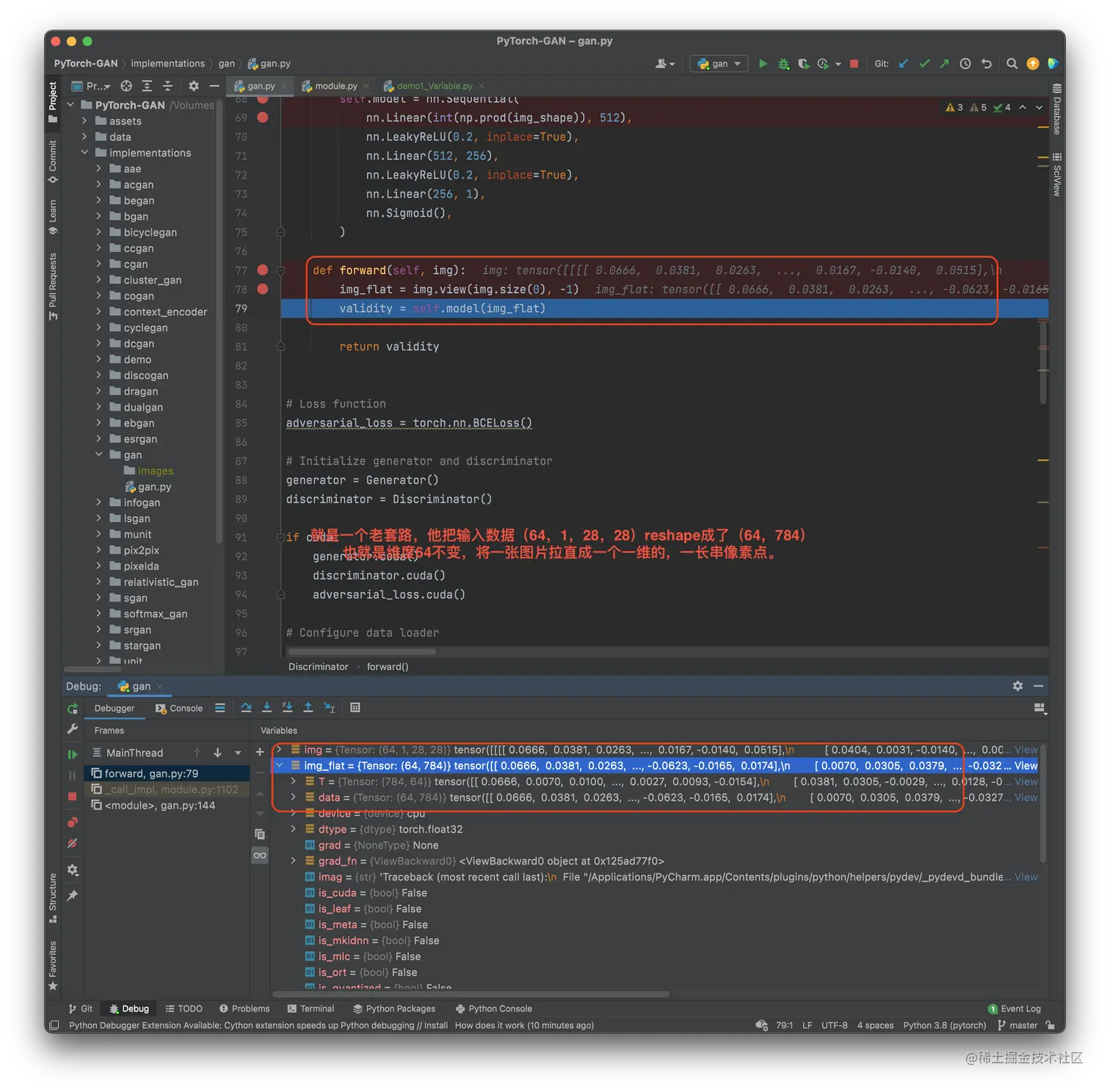Image resolution: width=1110 pixels, height=1092 pixels.
Task: Open the gan run configuration dropdown
Action: [x=719, y=64]
